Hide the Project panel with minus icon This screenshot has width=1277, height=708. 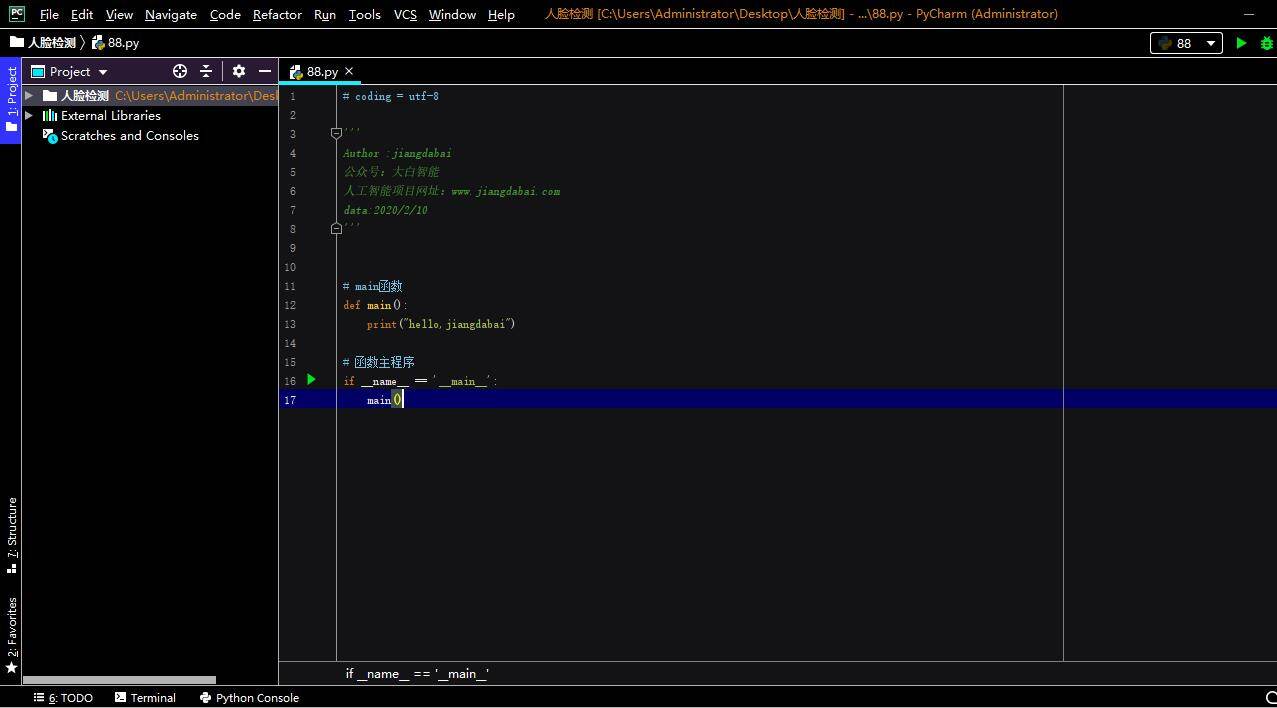click(x=264, y=71)
